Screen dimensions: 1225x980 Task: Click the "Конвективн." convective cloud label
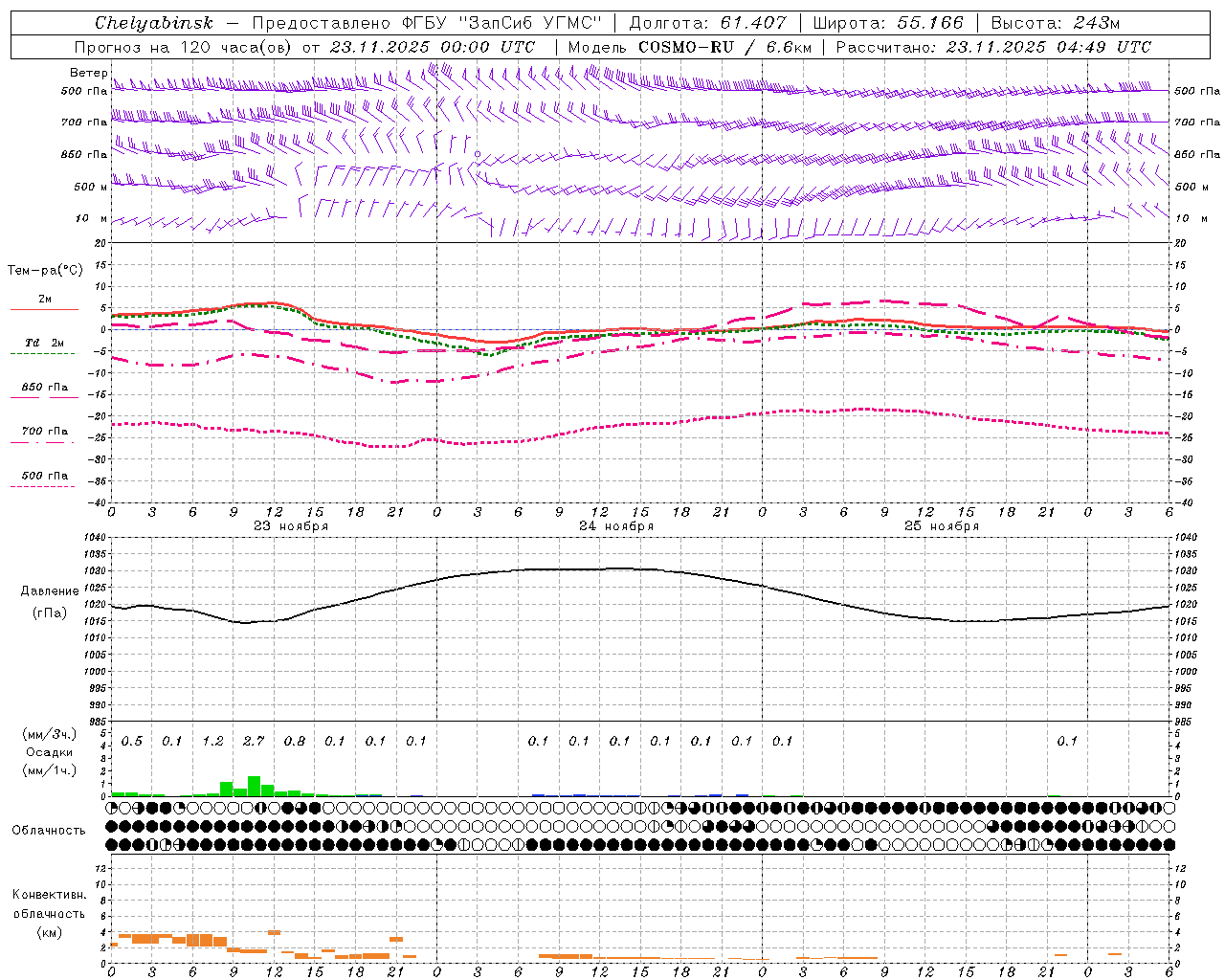pyautogui.click(x=49, y=895)
